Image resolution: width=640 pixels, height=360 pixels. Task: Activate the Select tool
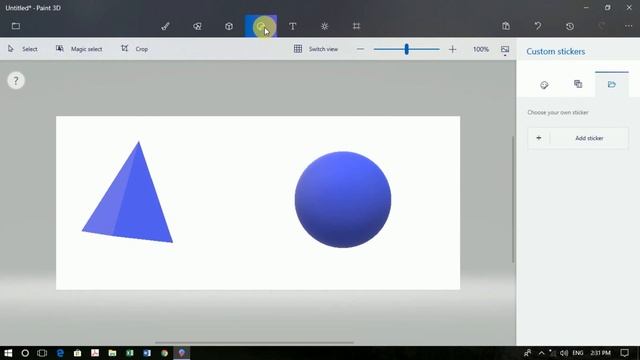point(22,49)
